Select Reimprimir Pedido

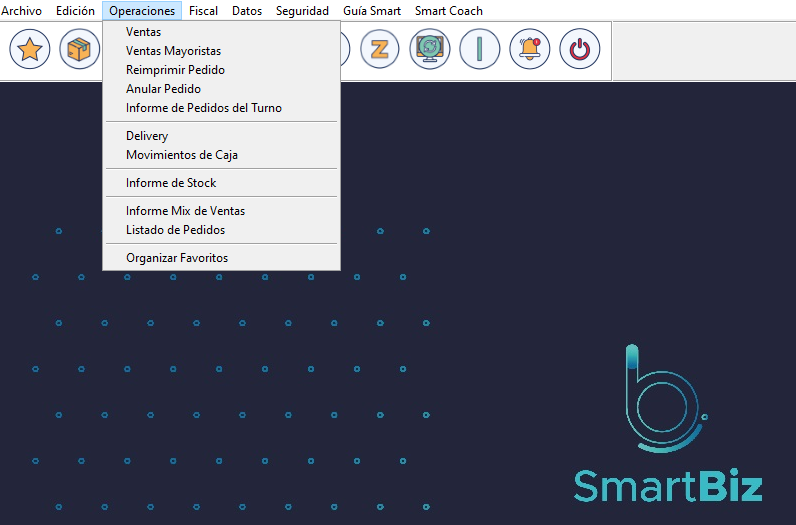coord(175,70)
